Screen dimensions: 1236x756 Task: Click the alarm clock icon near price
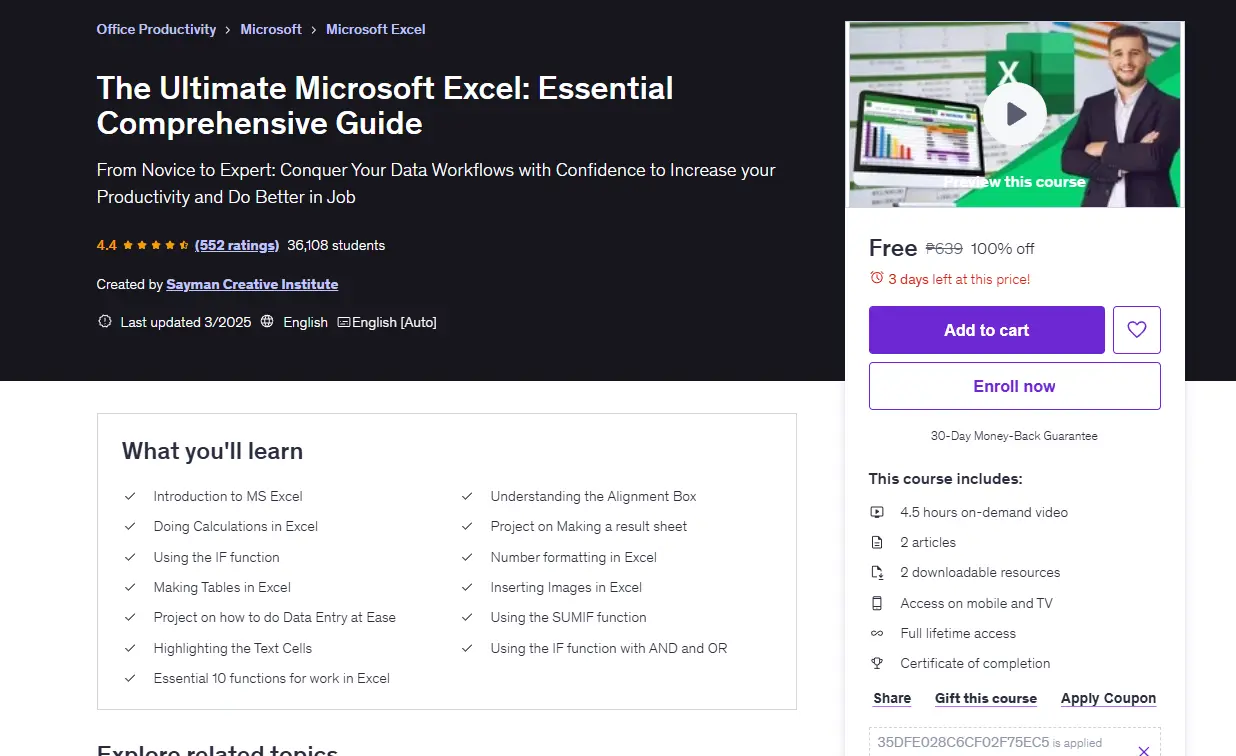click(x=877, y=278)
